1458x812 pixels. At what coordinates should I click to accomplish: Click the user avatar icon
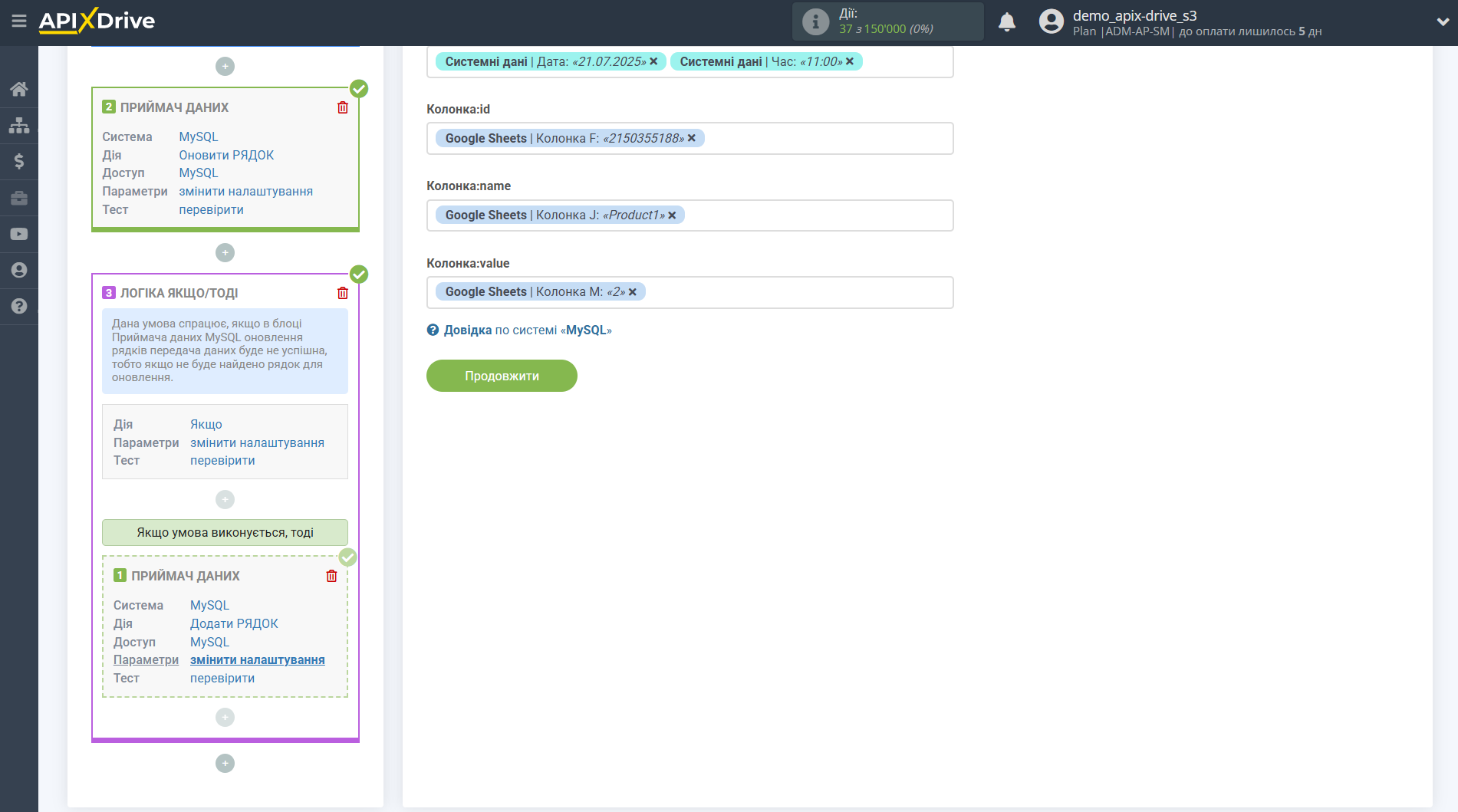point(1051,21)
